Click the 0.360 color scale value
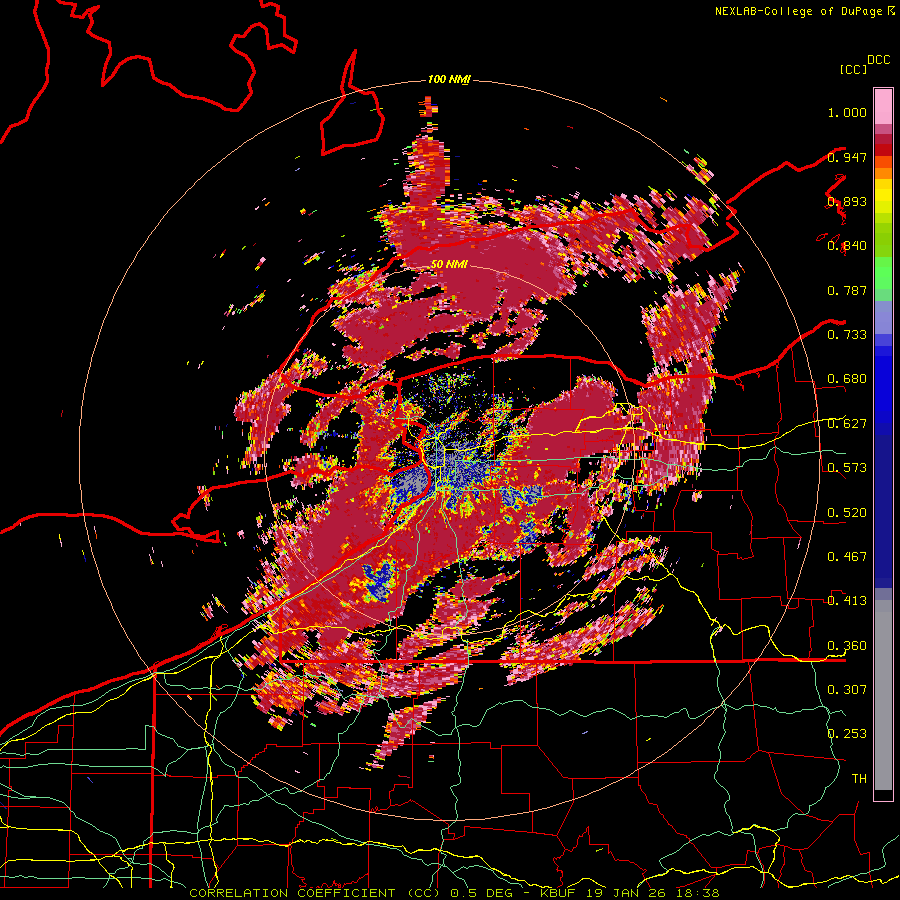900x900 pixels. pyautogui.click(x=847, y=646)
